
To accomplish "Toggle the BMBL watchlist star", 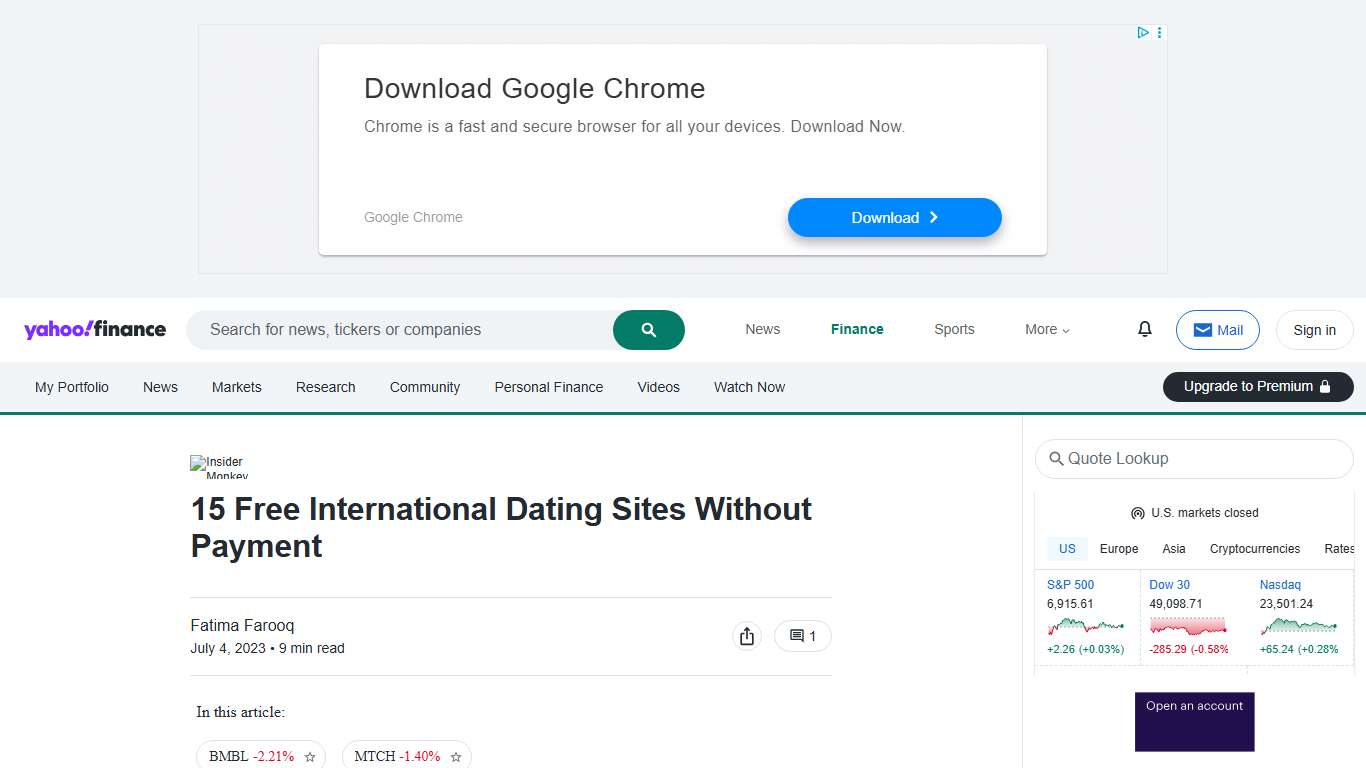I will [310, 756].
